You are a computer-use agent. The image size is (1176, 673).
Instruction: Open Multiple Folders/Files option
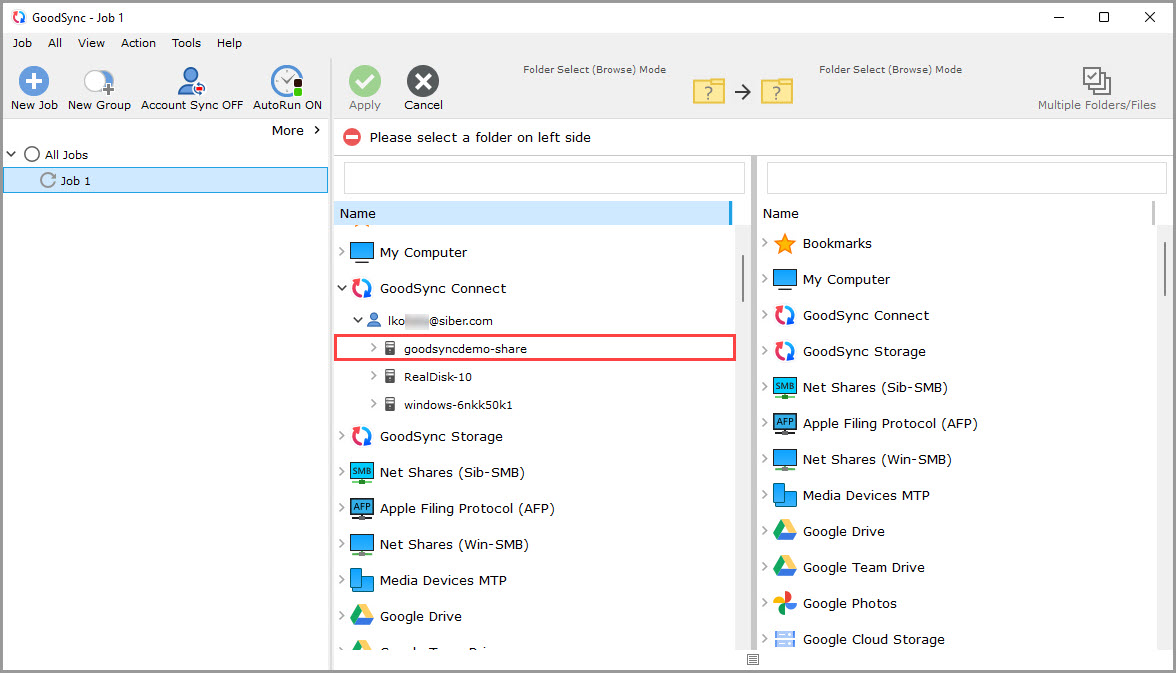tap(1096, 89)
